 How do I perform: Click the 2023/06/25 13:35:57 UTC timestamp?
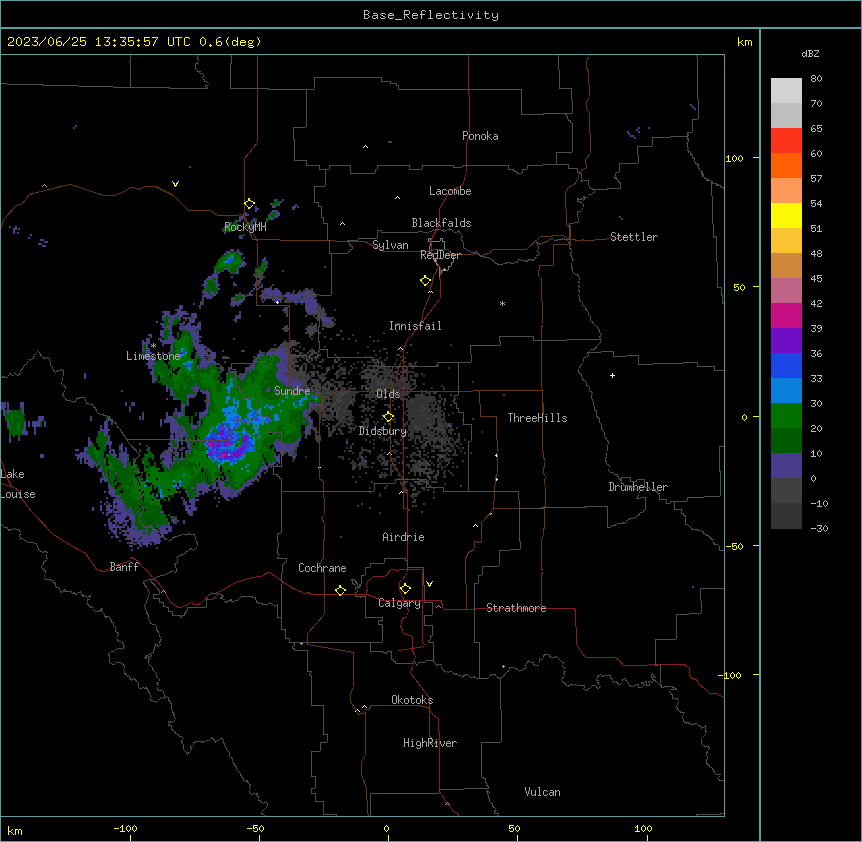[x=98, y=42]
